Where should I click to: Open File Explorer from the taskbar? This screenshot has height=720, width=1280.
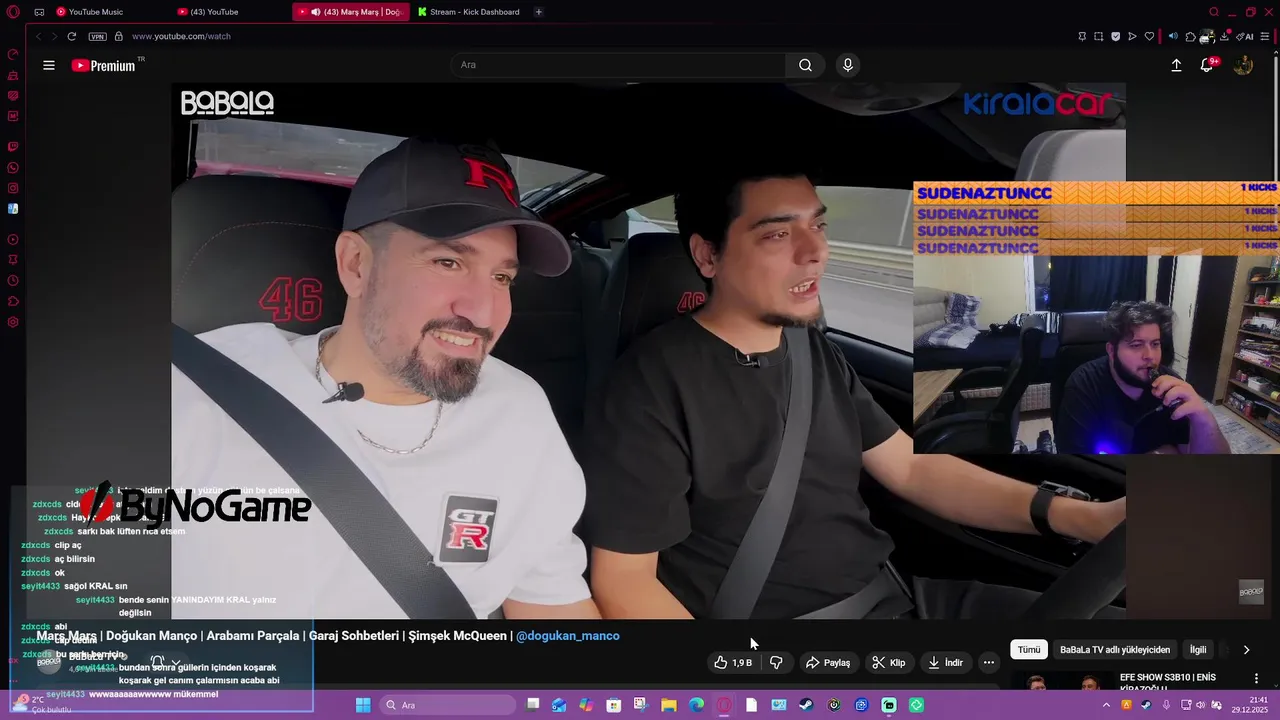[x=669, y=705]
